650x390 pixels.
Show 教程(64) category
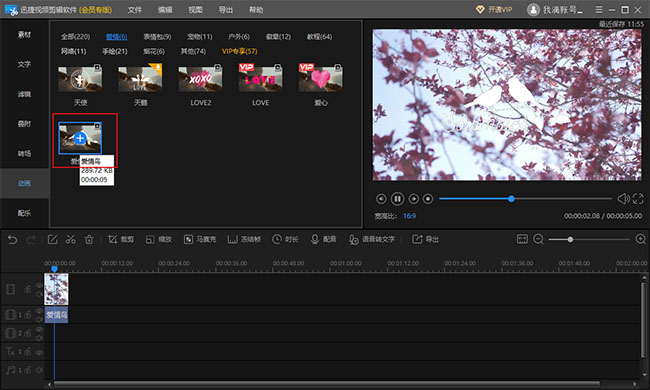point(319,36)
